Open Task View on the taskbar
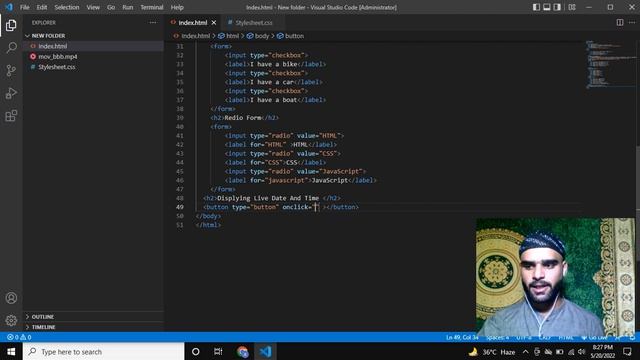The image size is (640, 360). point(218,351)
